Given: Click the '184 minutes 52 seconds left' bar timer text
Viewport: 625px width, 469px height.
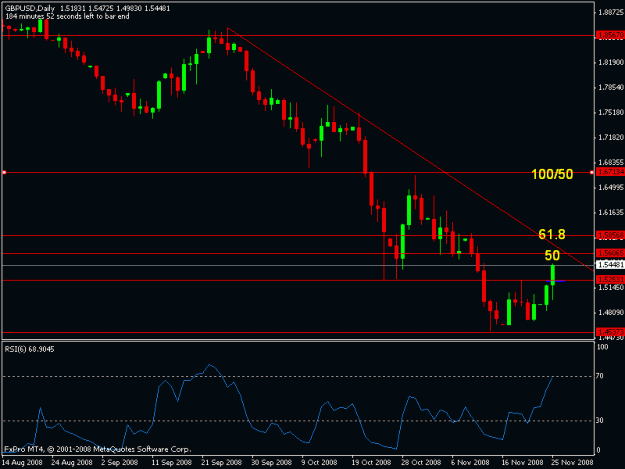Looking at the screenshot, I should (67, 17).
